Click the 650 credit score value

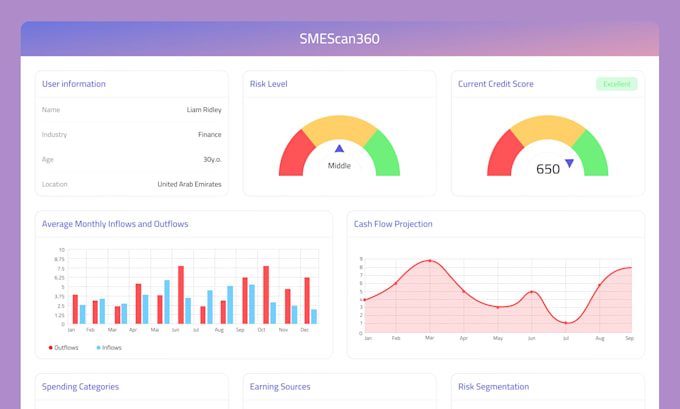pyautogui.click(x=548, y=169)
